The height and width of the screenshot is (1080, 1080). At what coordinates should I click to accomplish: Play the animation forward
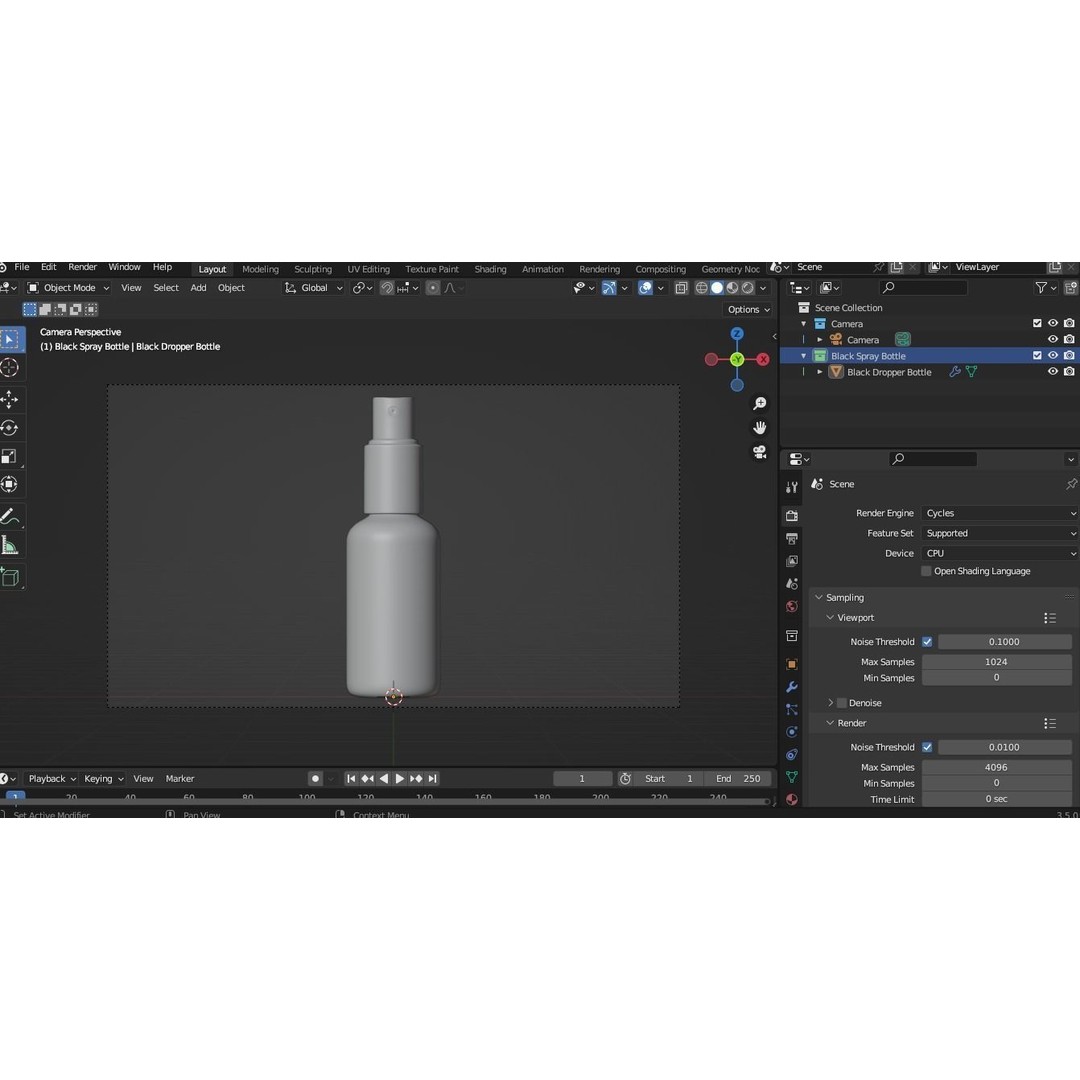coord(400,779)
